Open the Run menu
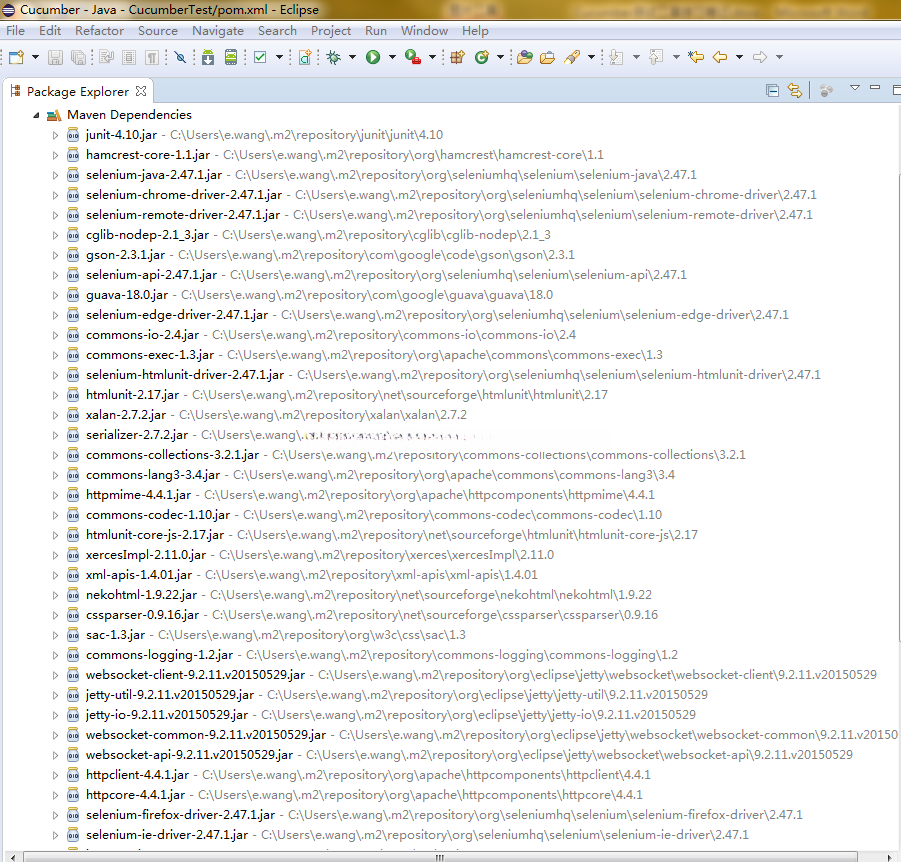Image resolution: width=901 pixels, height=862 pixels. coord(376,30)
